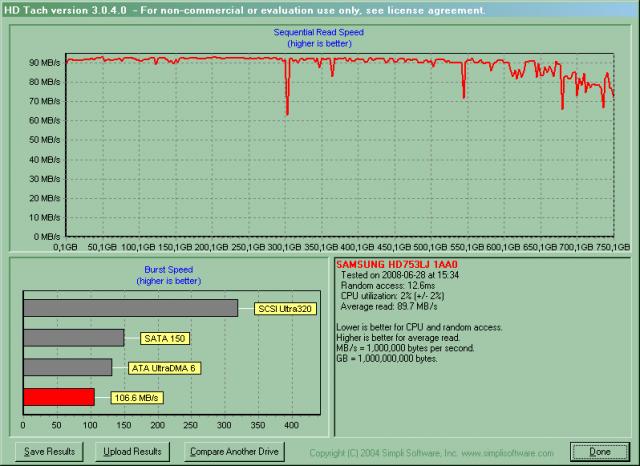Click the Done button
This screenshot has width=640, height=466.
pos(600,452)
